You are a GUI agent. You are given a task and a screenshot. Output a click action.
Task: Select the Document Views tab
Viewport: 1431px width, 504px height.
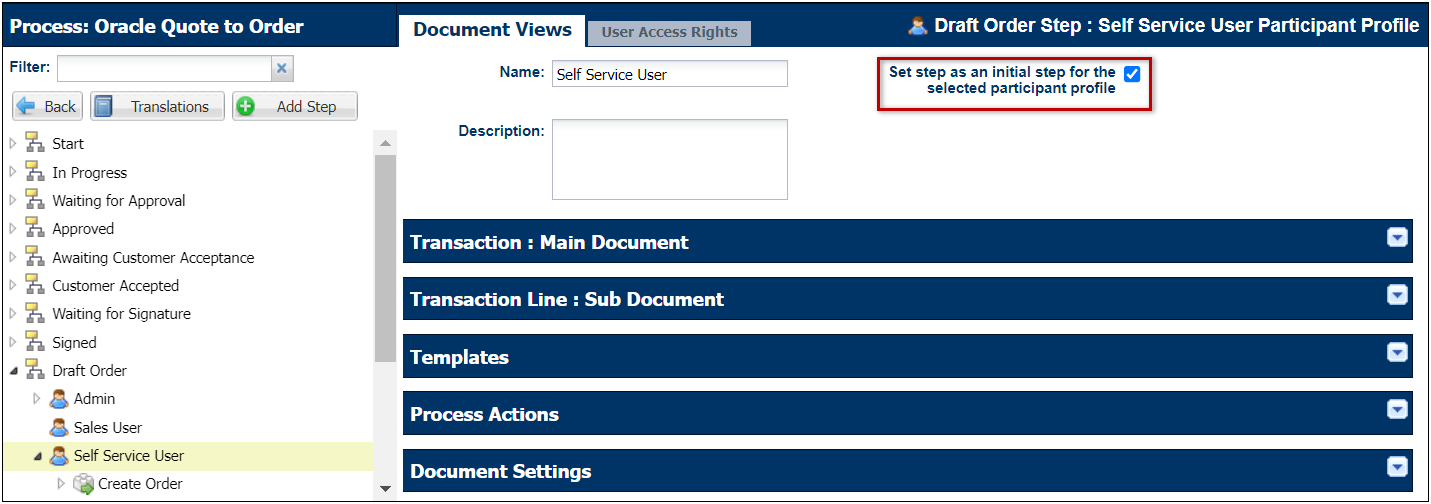[x=492, y=30]
